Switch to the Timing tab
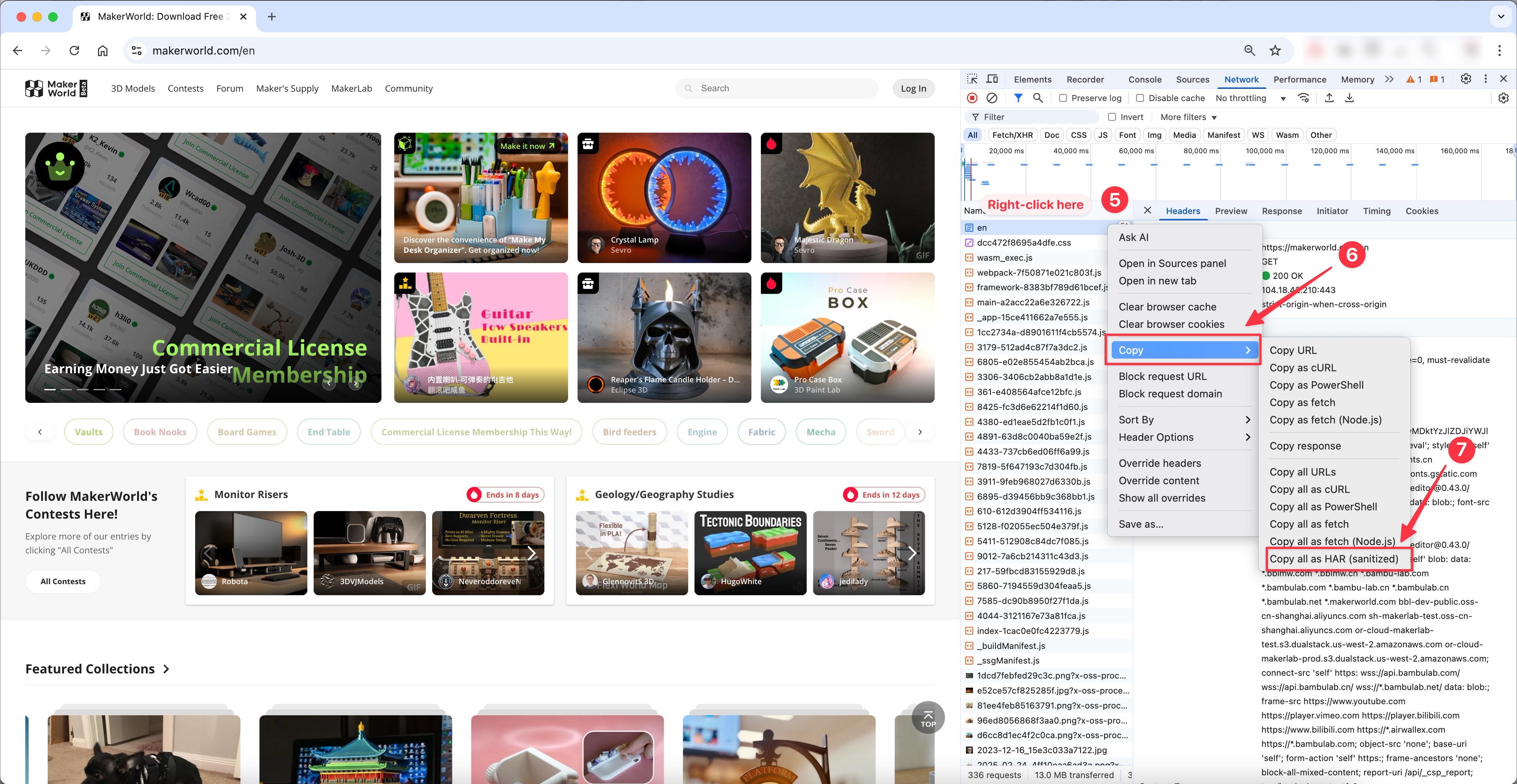 [1376, 211]
